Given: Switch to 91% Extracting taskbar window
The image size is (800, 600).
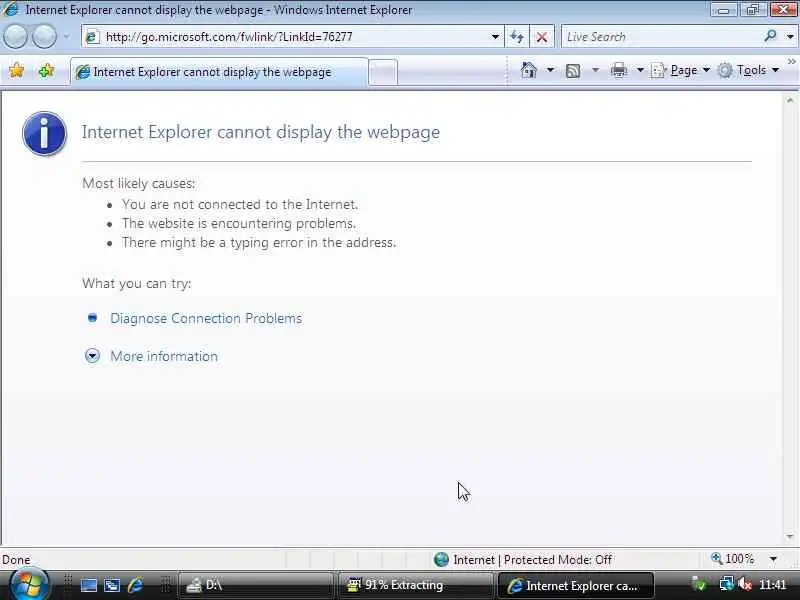Looking at the screenshot, I should pos(415,585).
